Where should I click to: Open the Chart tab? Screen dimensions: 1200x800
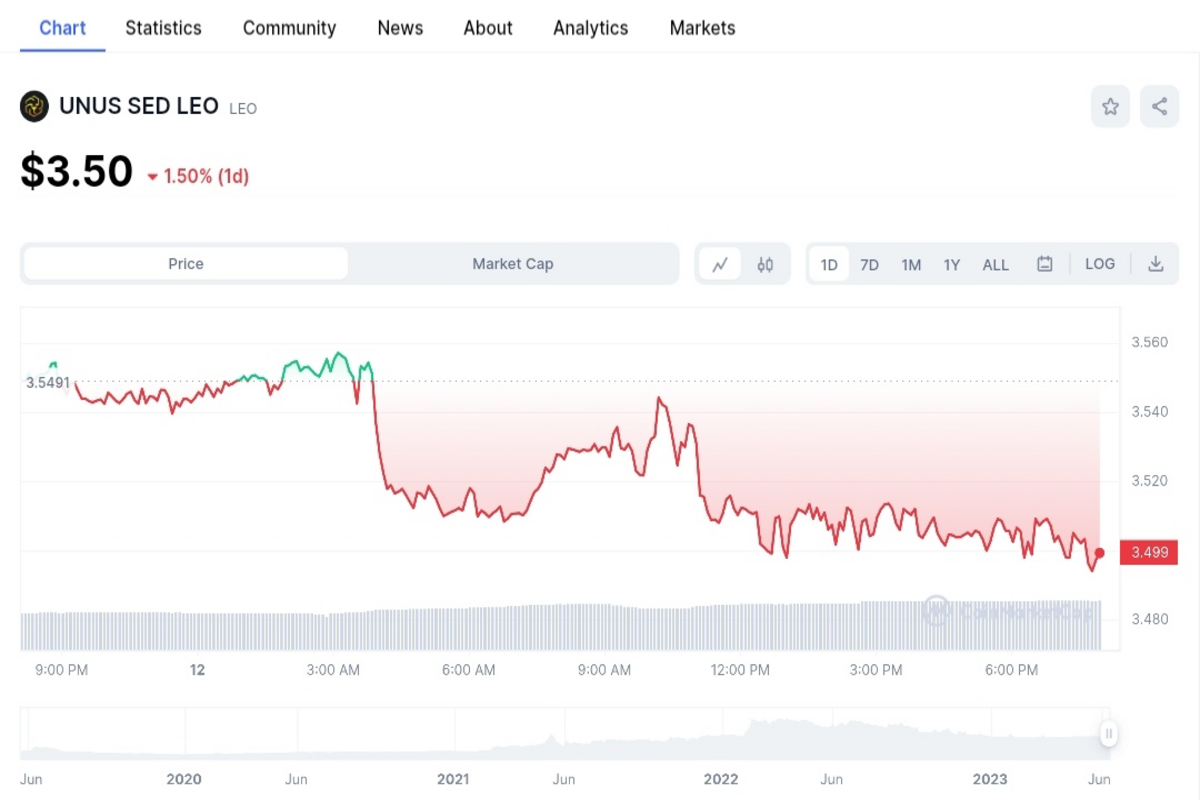point(63,28)
